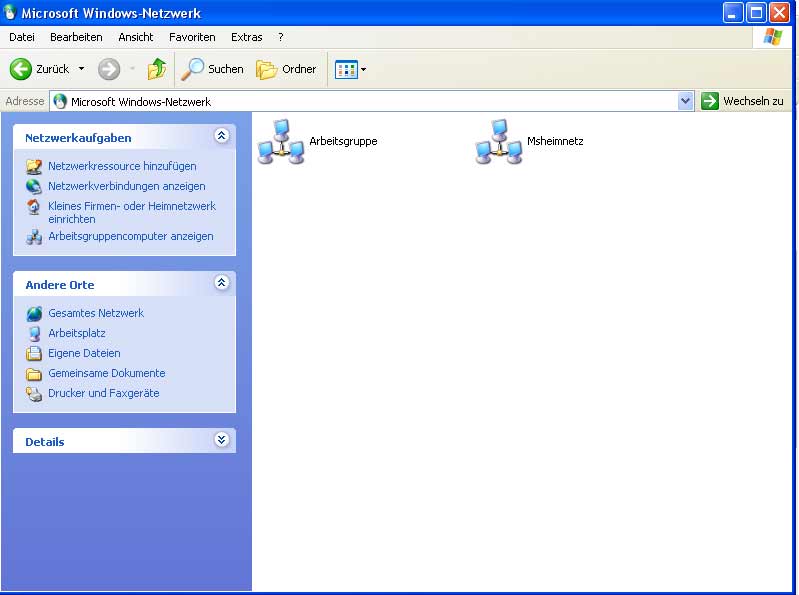The image size is (799, 595).
Task: Click the address bar network icon
Action: pyautogui.click(x=60, y=101)
